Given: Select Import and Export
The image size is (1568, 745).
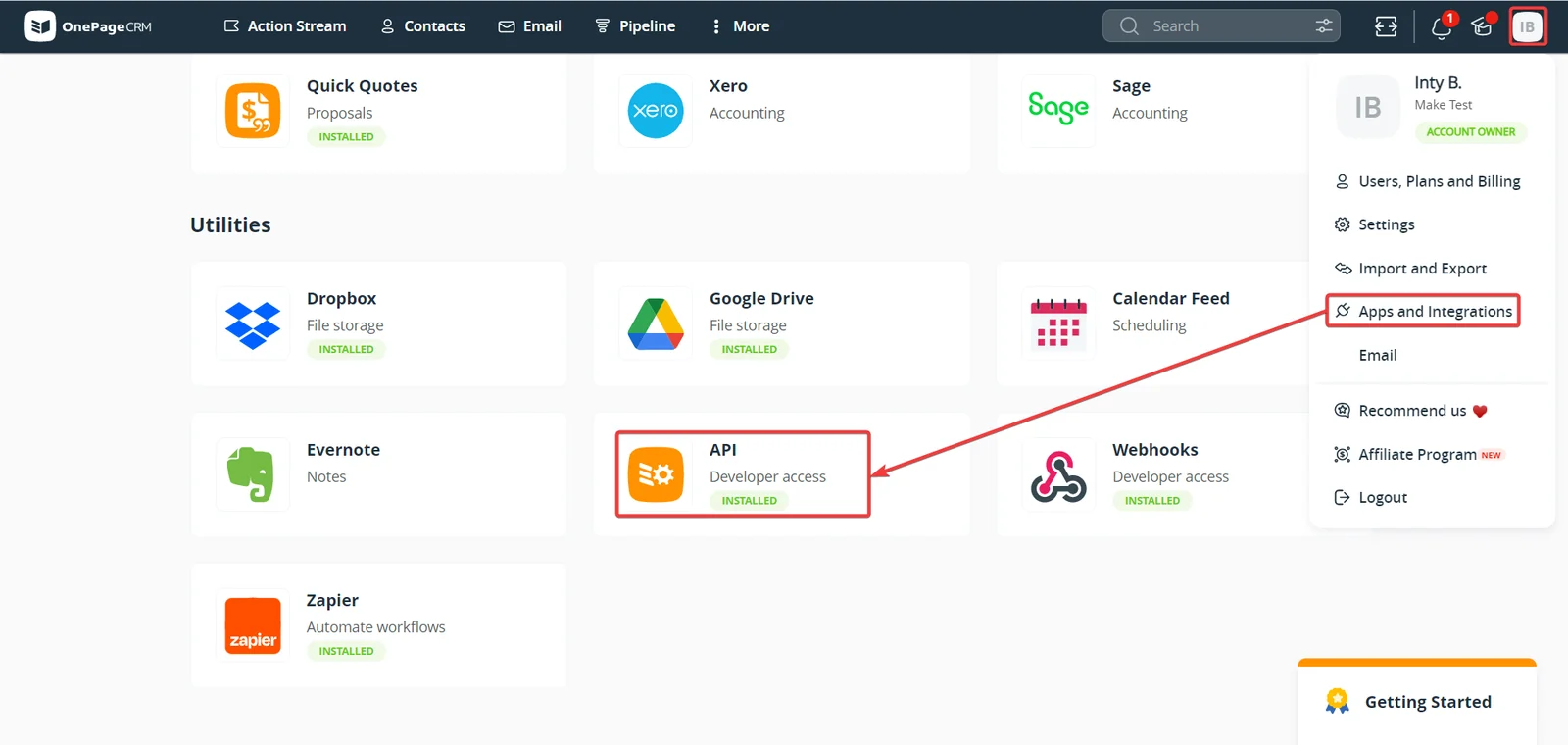Looking at the screenshot, I should point(1411,269).
